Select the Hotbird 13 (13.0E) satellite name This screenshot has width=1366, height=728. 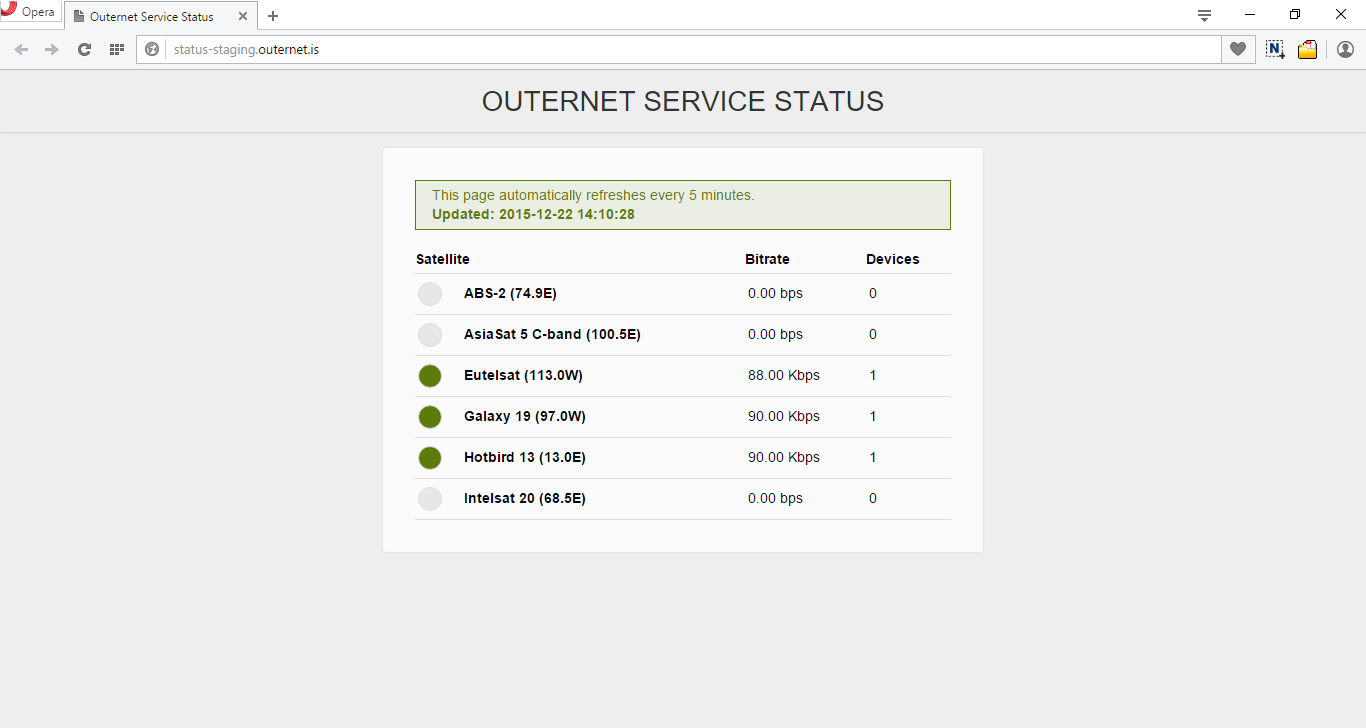525,457
